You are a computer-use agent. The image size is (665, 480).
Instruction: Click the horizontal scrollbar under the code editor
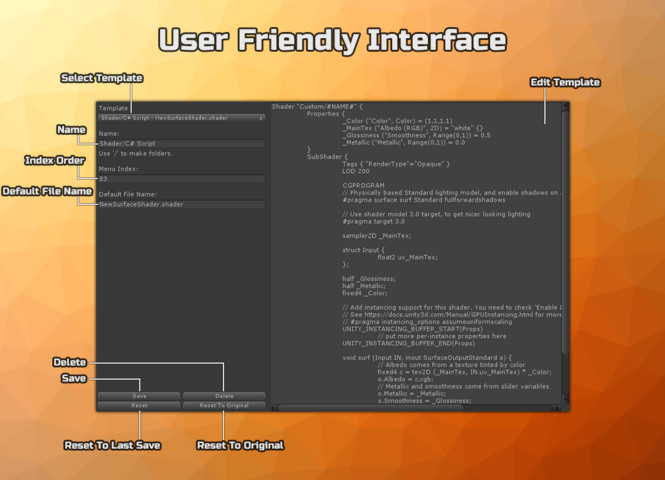coord(370,408)
